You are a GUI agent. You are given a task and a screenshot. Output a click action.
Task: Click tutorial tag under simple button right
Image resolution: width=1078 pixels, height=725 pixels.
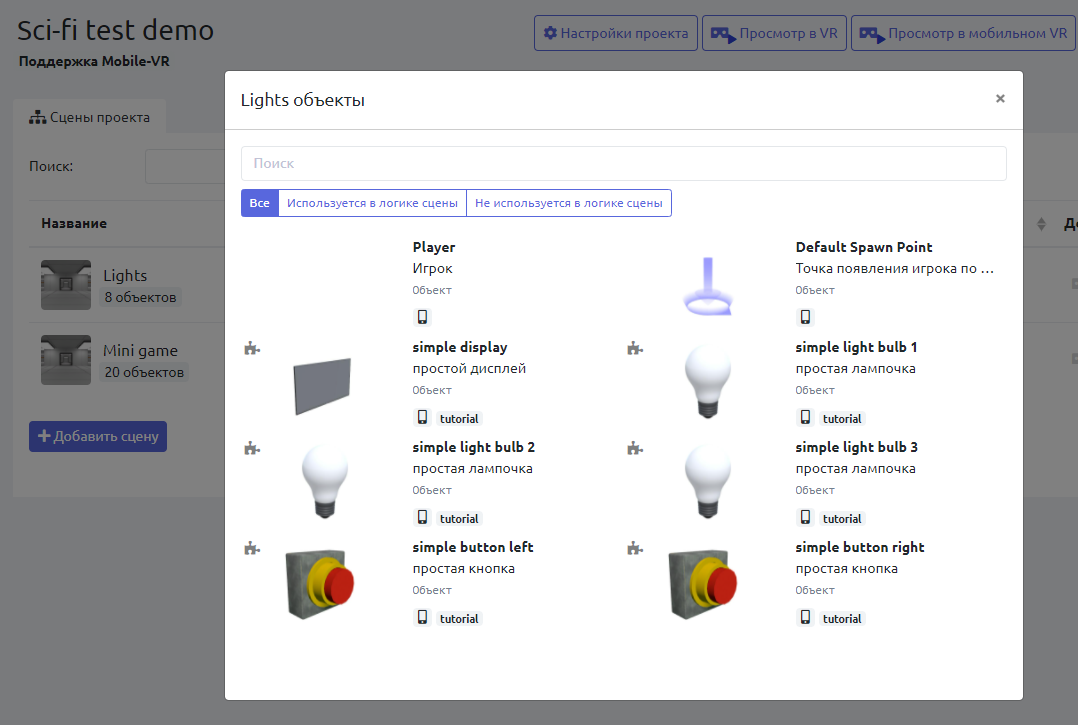pyautogui.click(x=842, y=618)
